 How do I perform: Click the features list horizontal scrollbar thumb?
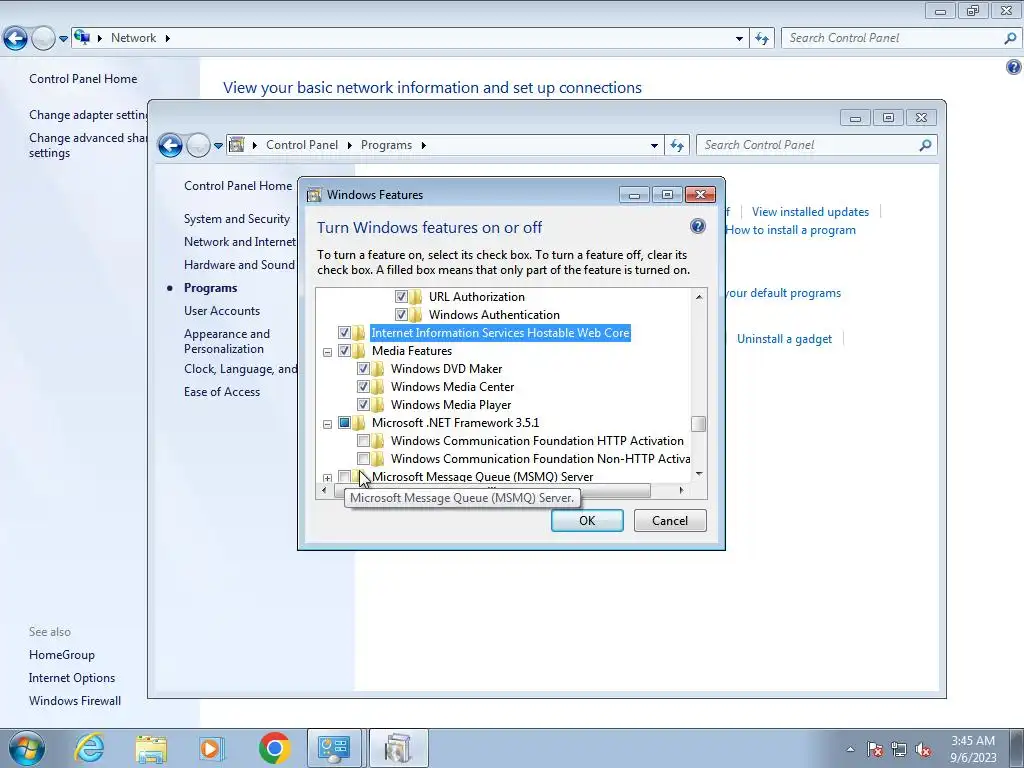click(492, 490)
